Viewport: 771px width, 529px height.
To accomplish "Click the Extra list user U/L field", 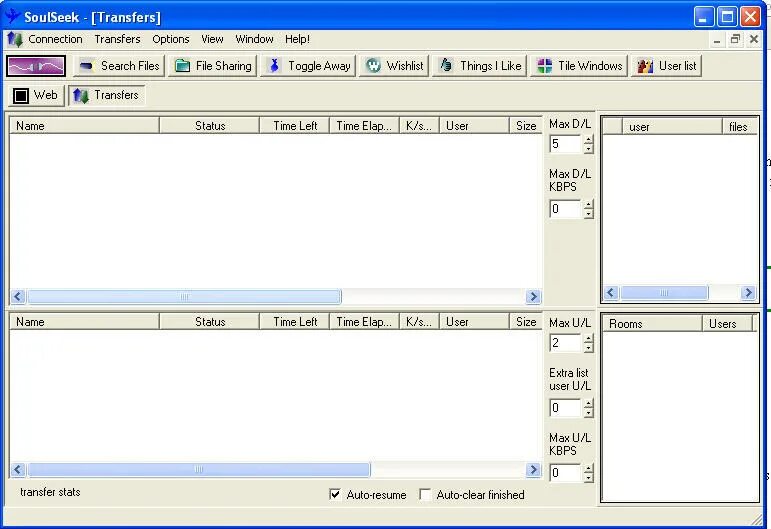I will click(566, 408).
